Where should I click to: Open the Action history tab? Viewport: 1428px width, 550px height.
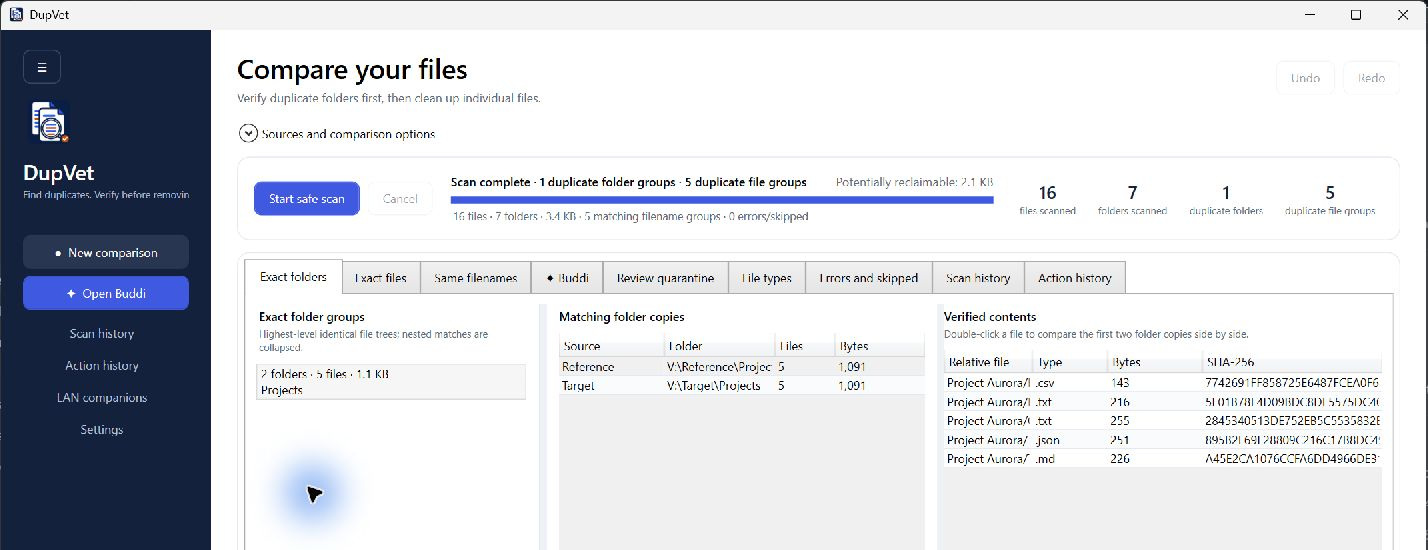click(x=1075, y=278)
